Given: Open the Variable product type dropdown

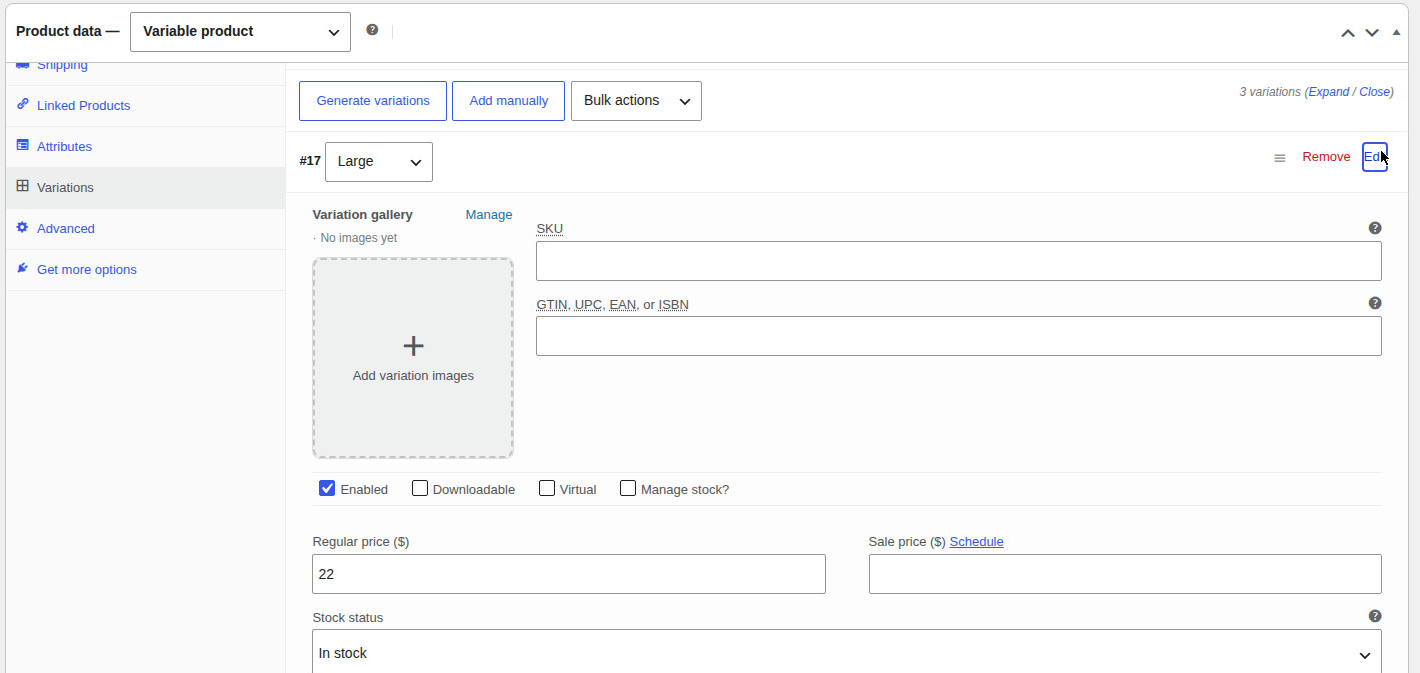Looking at the screenshot, I should tap(240, 32).
